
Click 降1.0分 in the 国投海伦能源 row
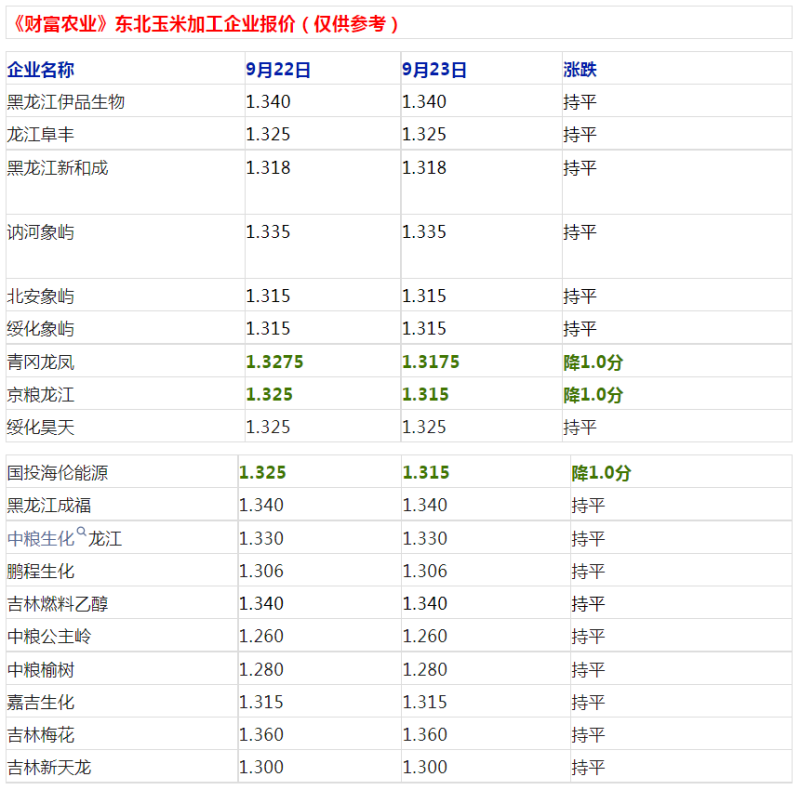pyautogui.click(x=601, y=473)
